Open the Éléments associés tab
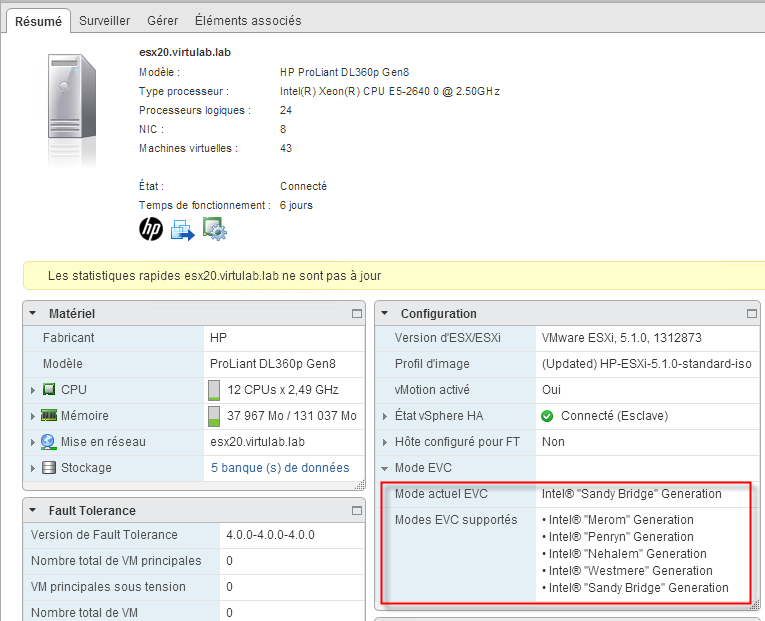Image resolution: width=765 pixels, height=621 pixels. click(248, 20)
